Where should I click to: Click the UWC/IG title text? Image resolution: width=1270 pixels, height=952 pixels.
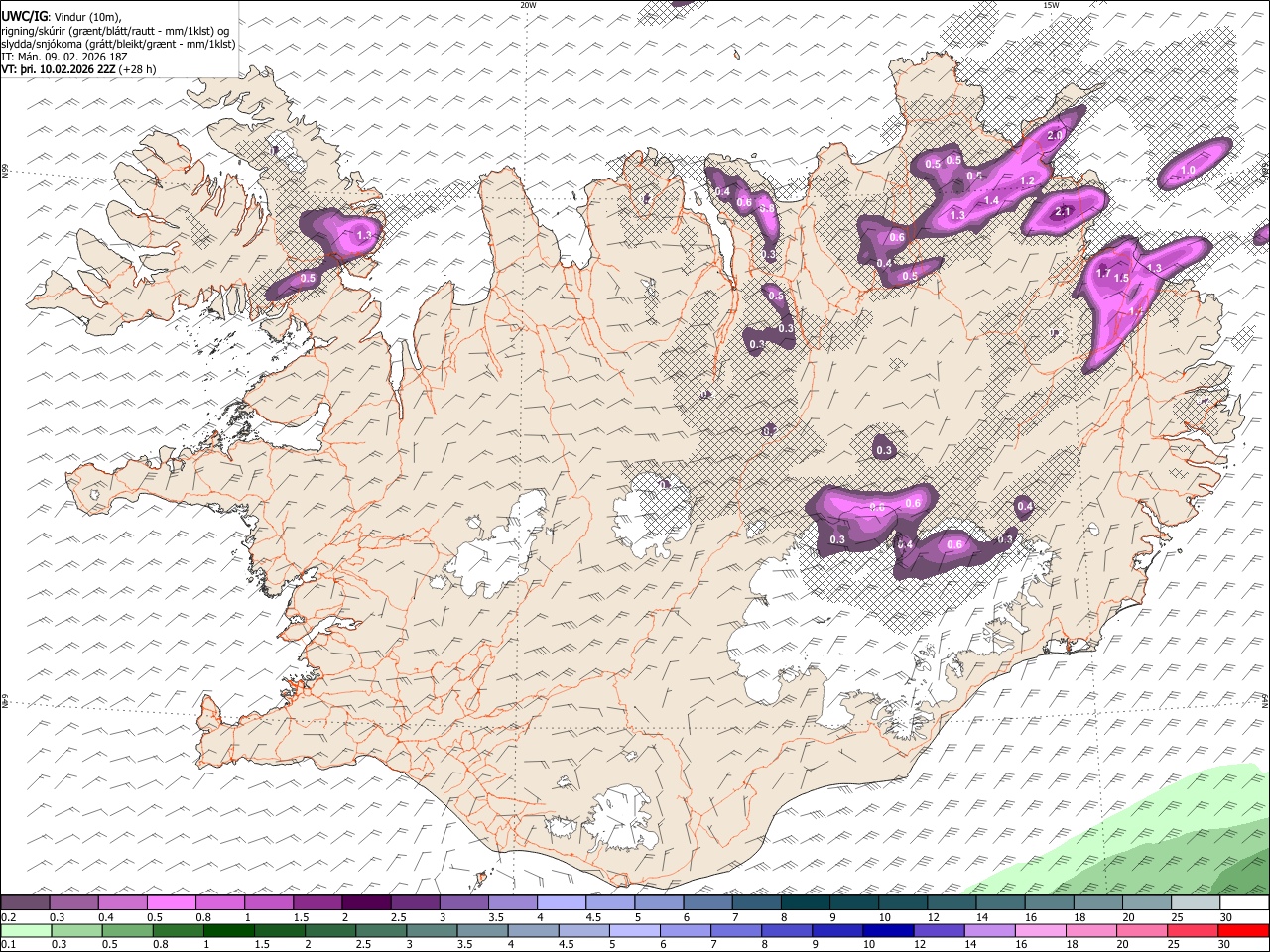pyautogui.click(x=24, y=16)
